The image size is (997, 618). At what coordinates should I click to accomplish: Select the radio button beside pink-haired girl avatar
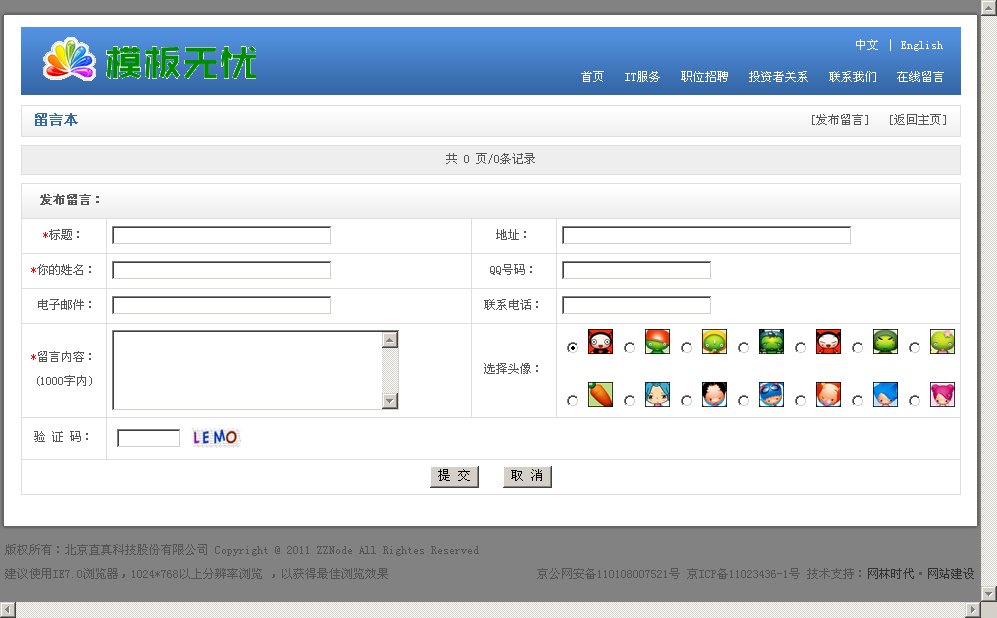pyautogui.click(x=914, y=400)
